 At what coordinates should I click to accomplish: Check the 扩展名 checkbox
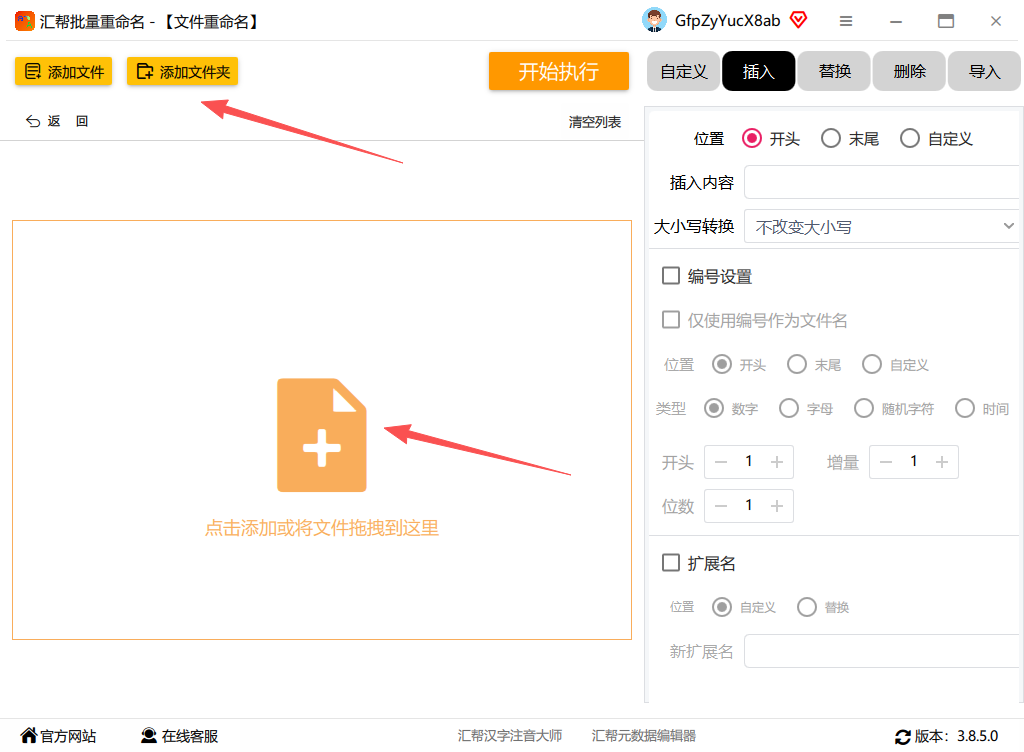671,562
